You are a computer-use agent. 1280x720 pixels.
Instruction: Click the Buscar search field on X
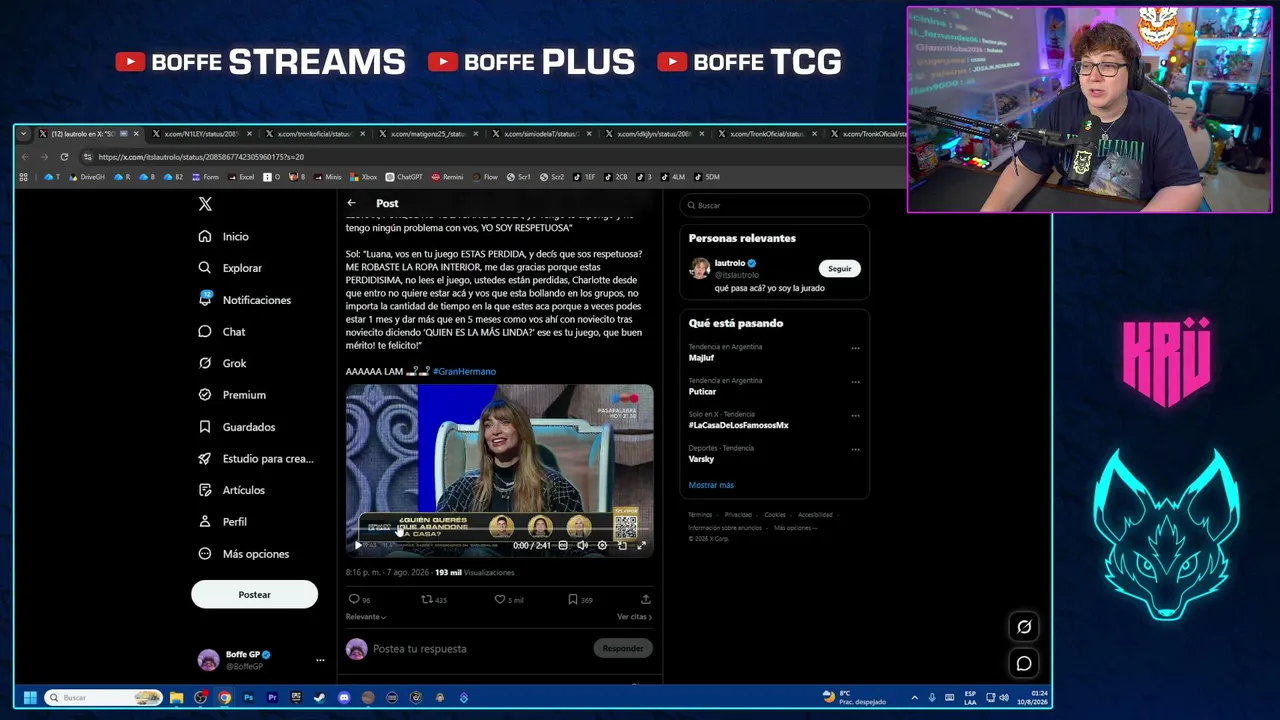click(774, 205)
